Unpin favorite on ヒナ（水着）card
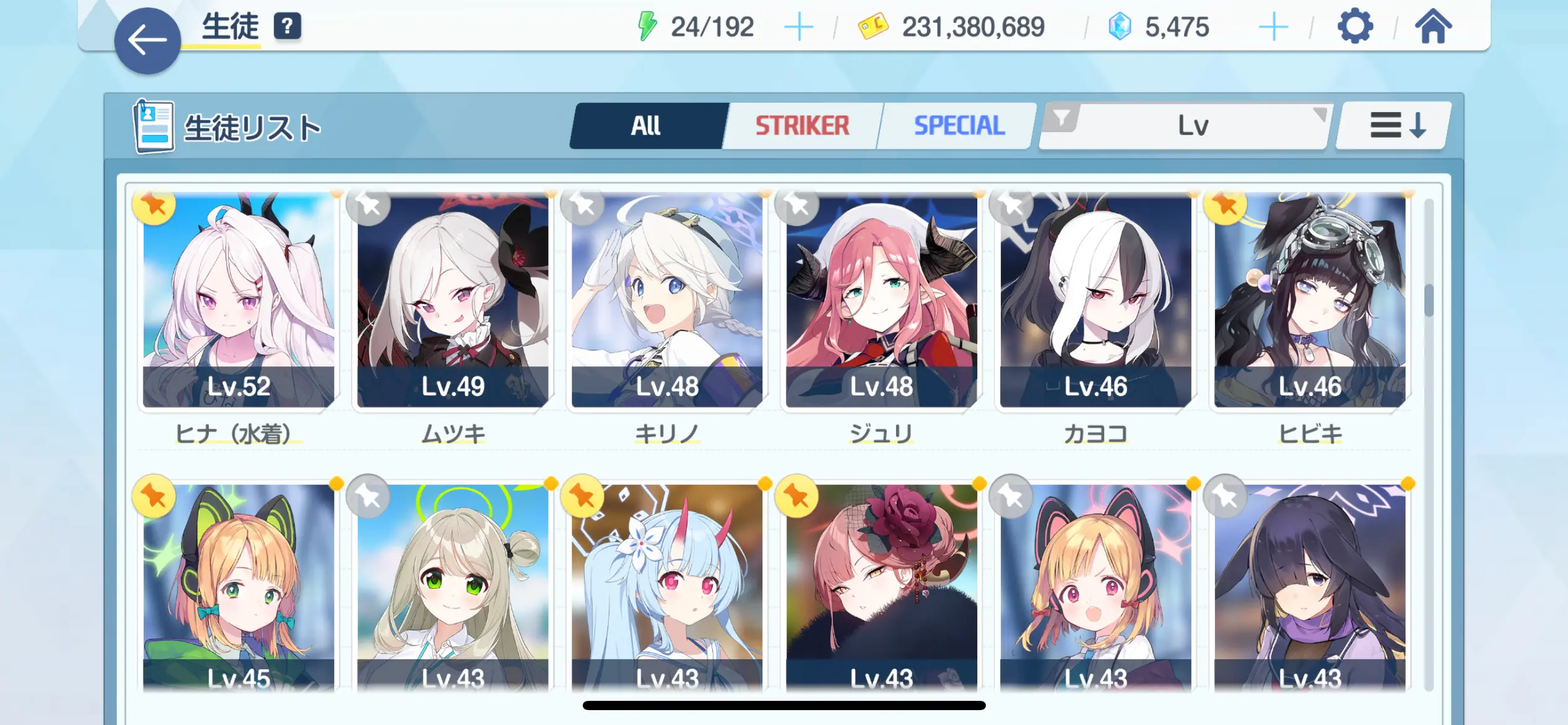Viewport: 1568px width, 725px height. click(154, 204)
